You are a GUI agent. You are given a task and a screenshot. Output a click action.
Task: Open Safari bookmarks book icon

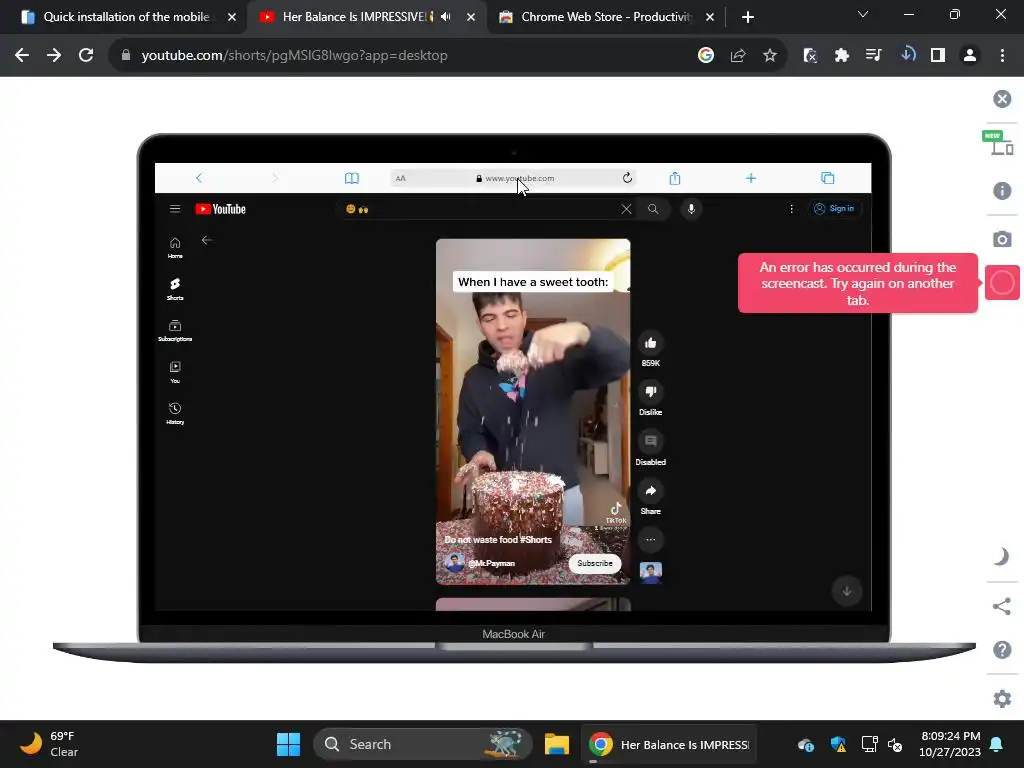pos(351,178)
